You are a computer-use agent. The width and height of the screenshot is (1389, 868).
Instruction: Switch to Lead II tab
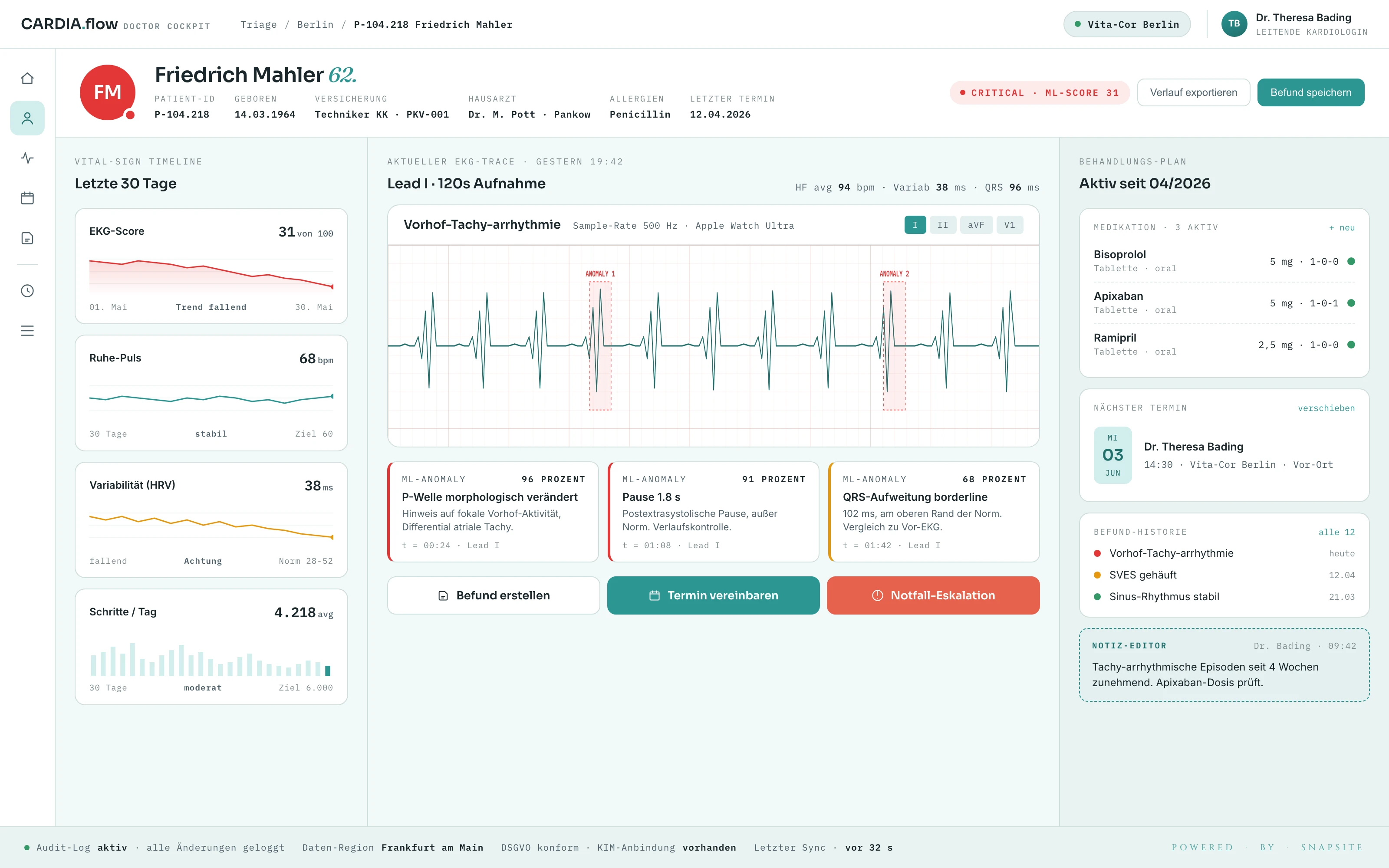[943, 225]
